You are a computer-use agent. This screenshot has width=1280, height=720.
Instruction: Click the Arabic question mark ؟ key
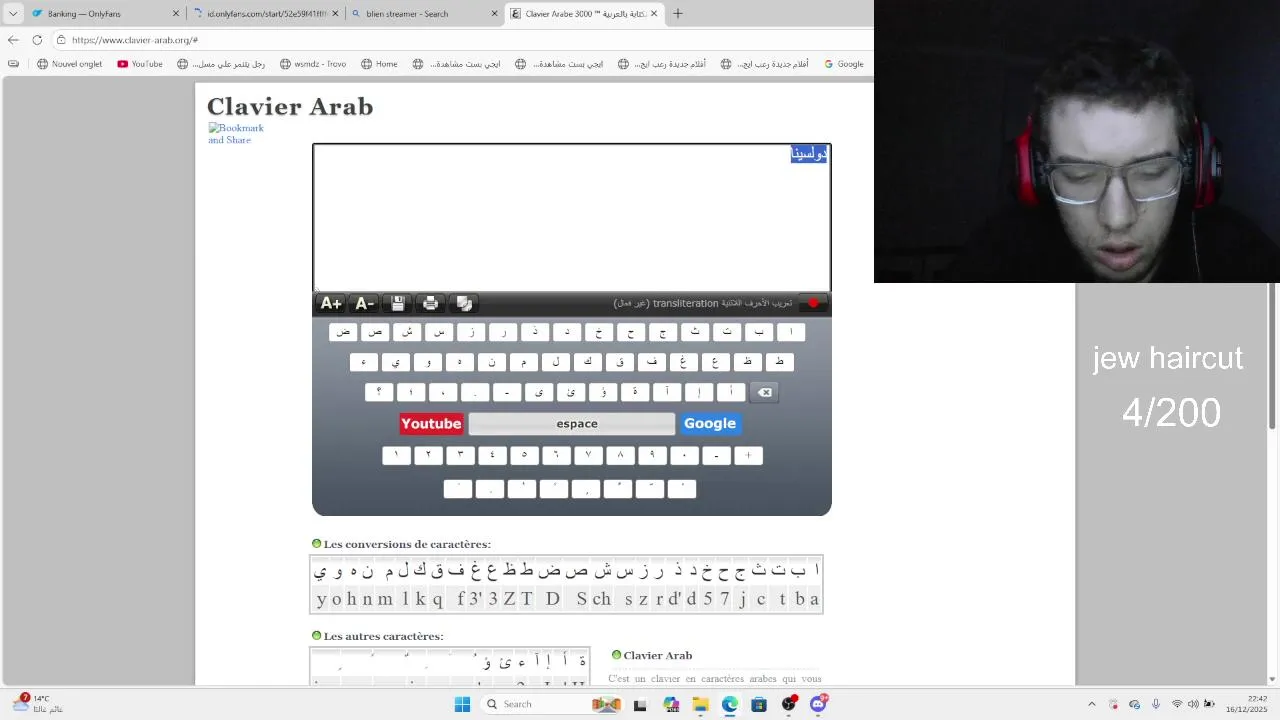pyautogui.click(x=378, y=392)
